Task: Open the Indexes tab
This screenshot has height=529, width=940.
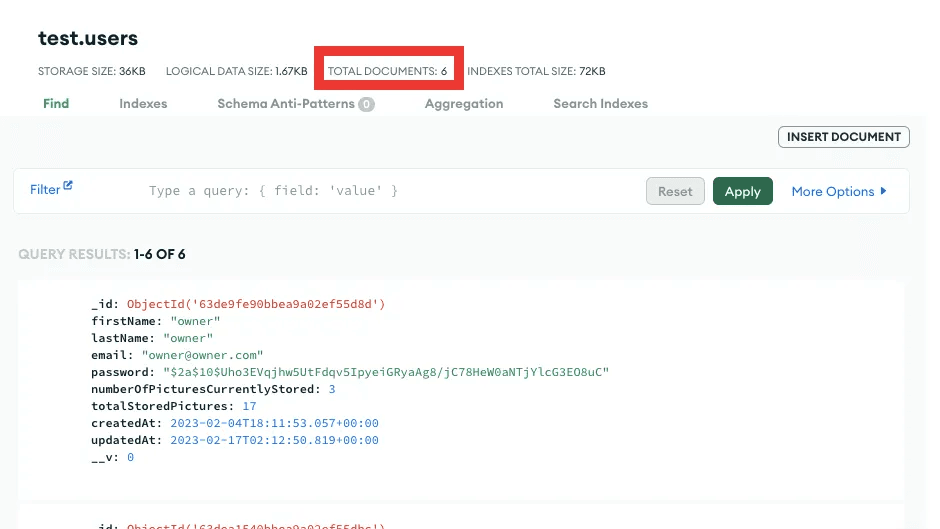Action: [143, 103]
